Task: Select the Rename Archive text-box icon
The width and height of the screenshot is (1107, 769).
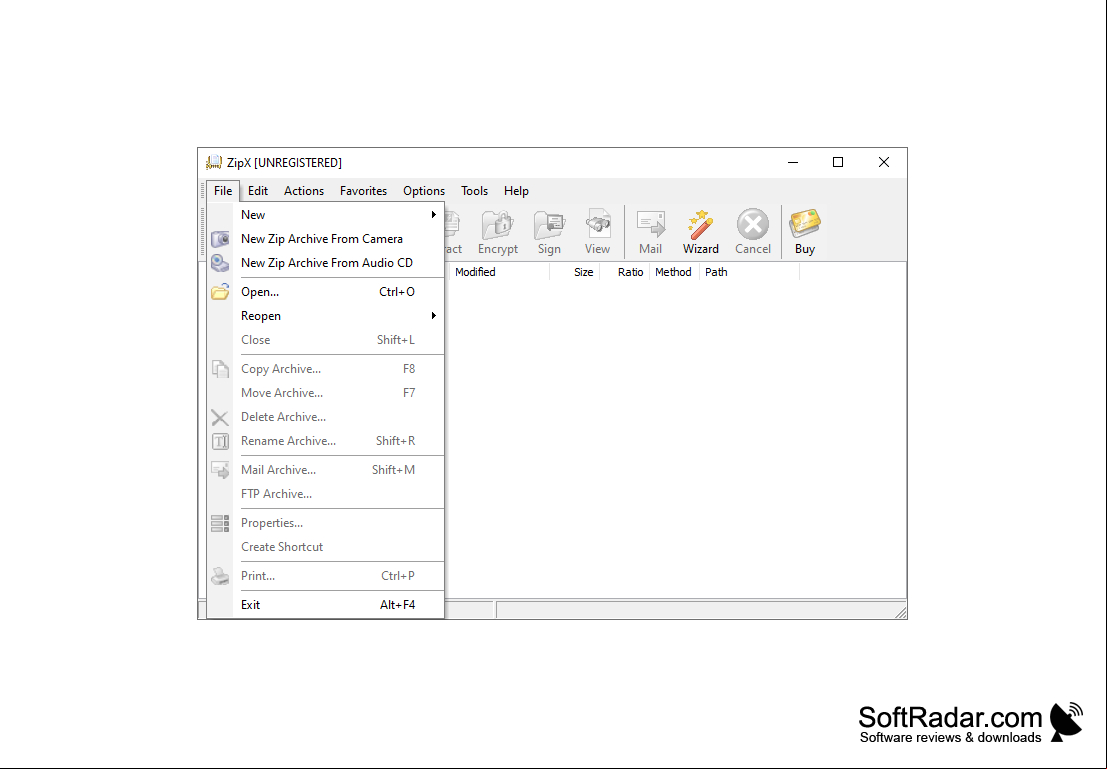Action: click(220, 441)
